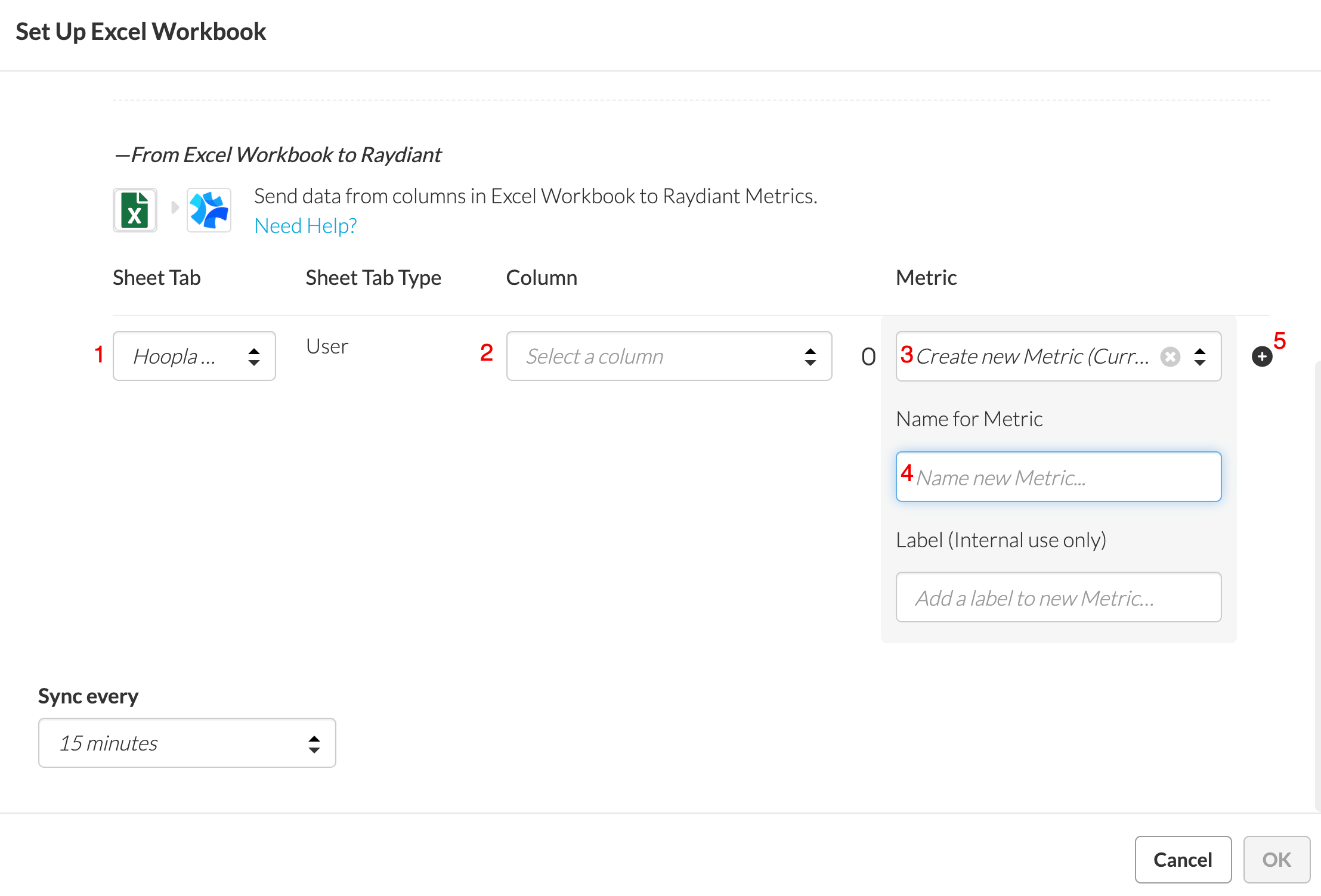Click the OK button
Viewport: 1321px width, 896px height.
pyautogui.click(x=1277, y=860)
